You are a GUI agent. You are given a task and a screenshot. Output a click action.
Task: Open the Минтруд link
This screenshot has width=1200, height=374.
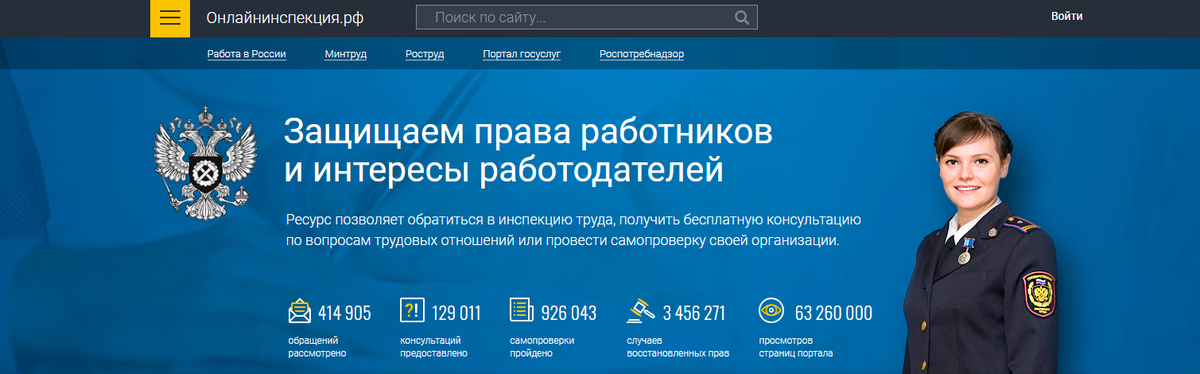coord(346,54)
